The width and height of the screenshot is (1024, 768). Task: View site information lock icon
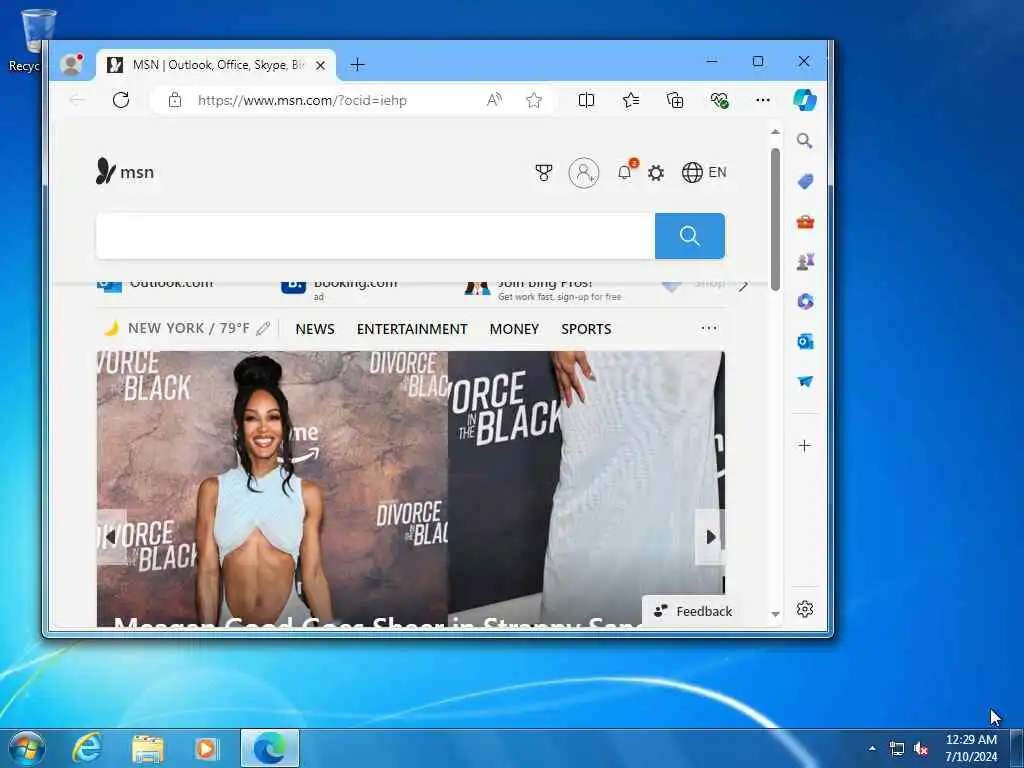tap(174, 100)
